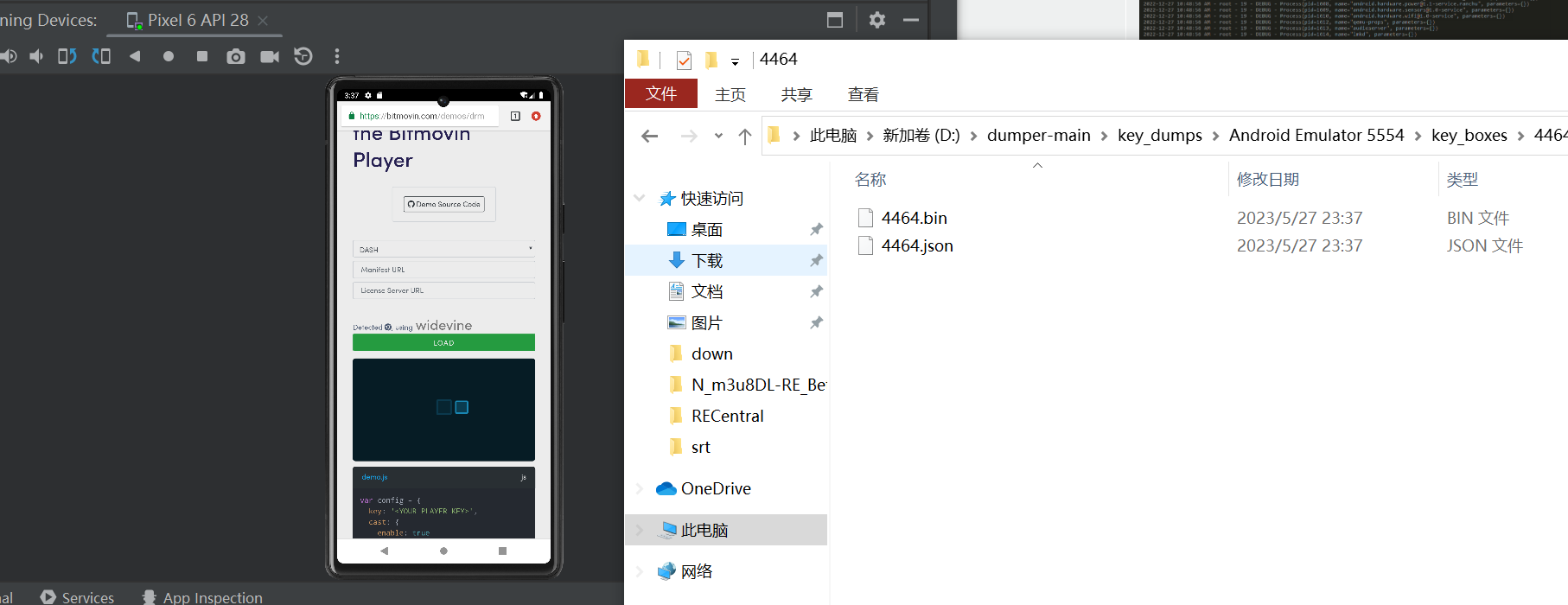Open the Demo Source Code link
The width and height of the screenshot is (1568, 605).
click(x=444, y=204)
